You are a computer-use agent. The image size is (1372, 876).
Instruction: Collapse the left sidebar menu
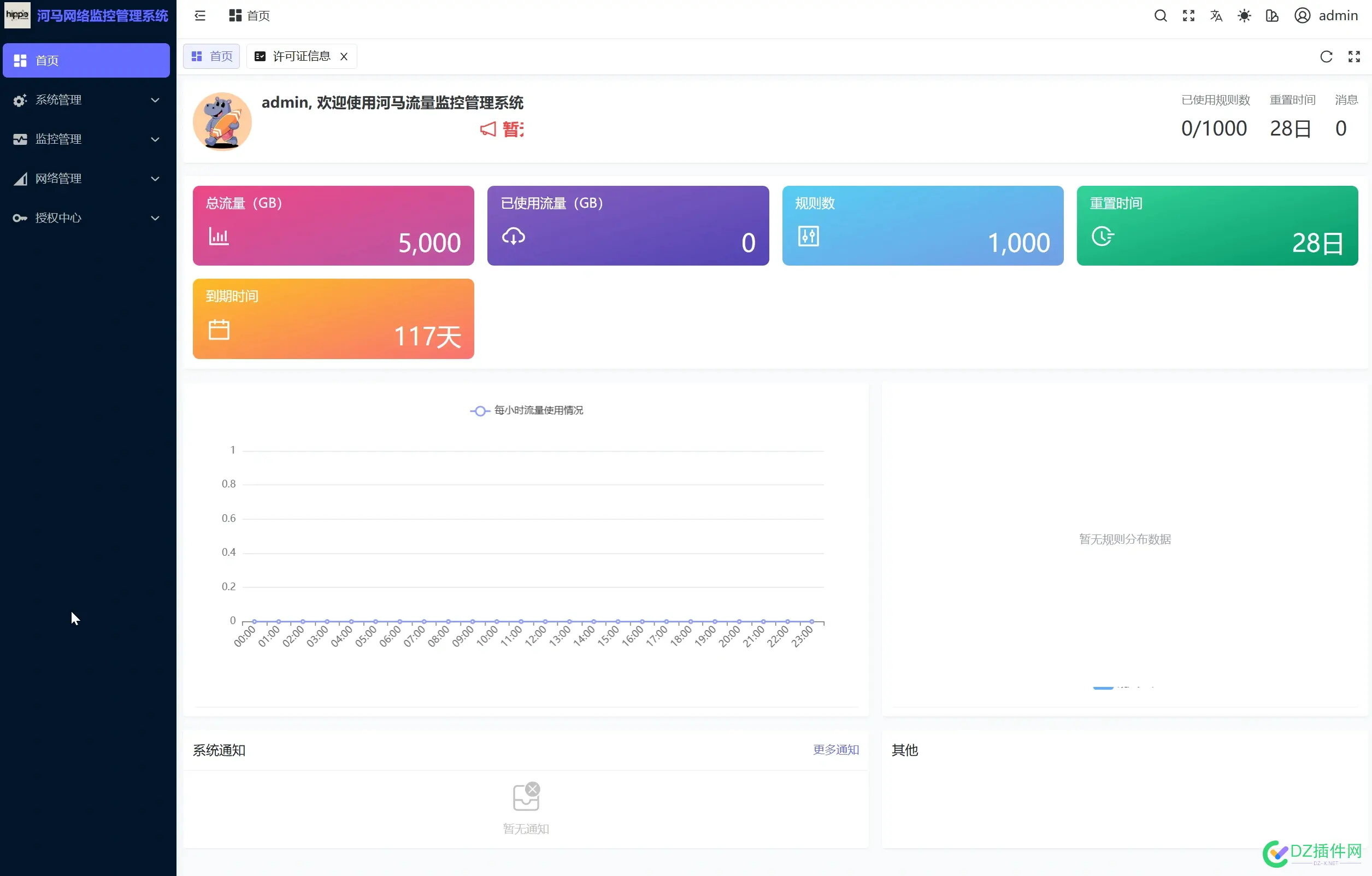tap(199, 15)
